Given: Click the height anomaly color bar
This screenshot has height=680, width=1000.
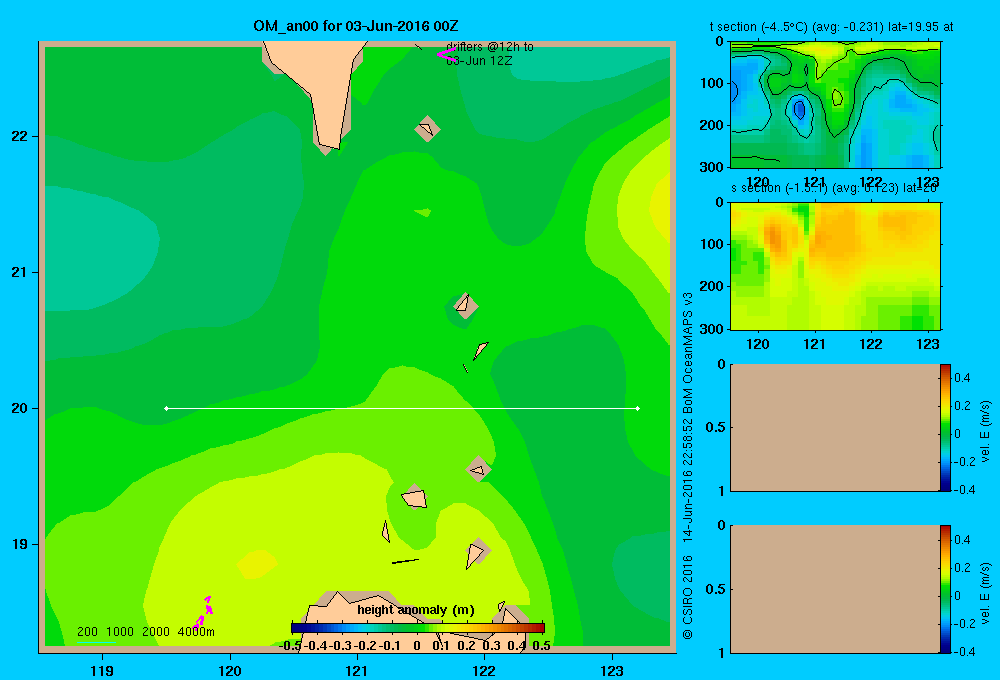Looking at the screenshot, I should point(417,628).
